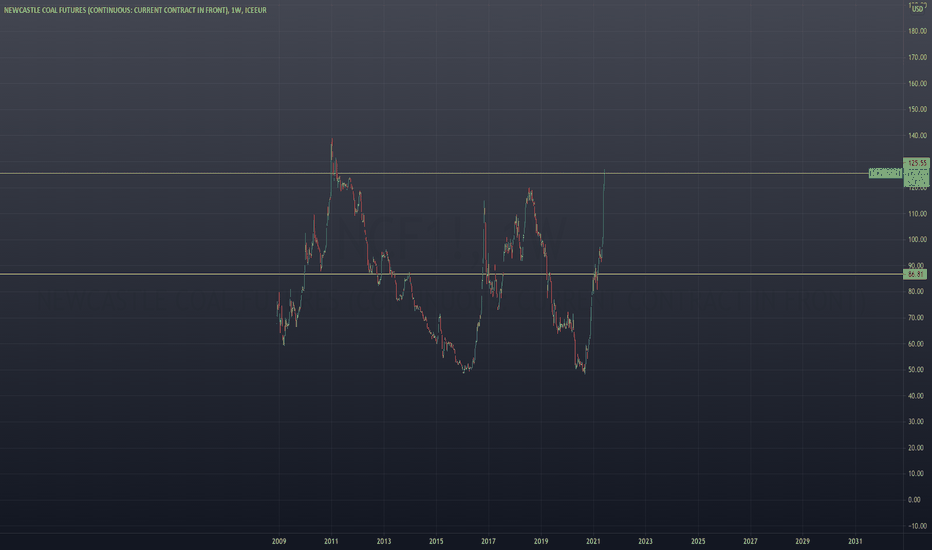Click the symbol tag on the upper line

pyautogui.click(x=885, y=173)
